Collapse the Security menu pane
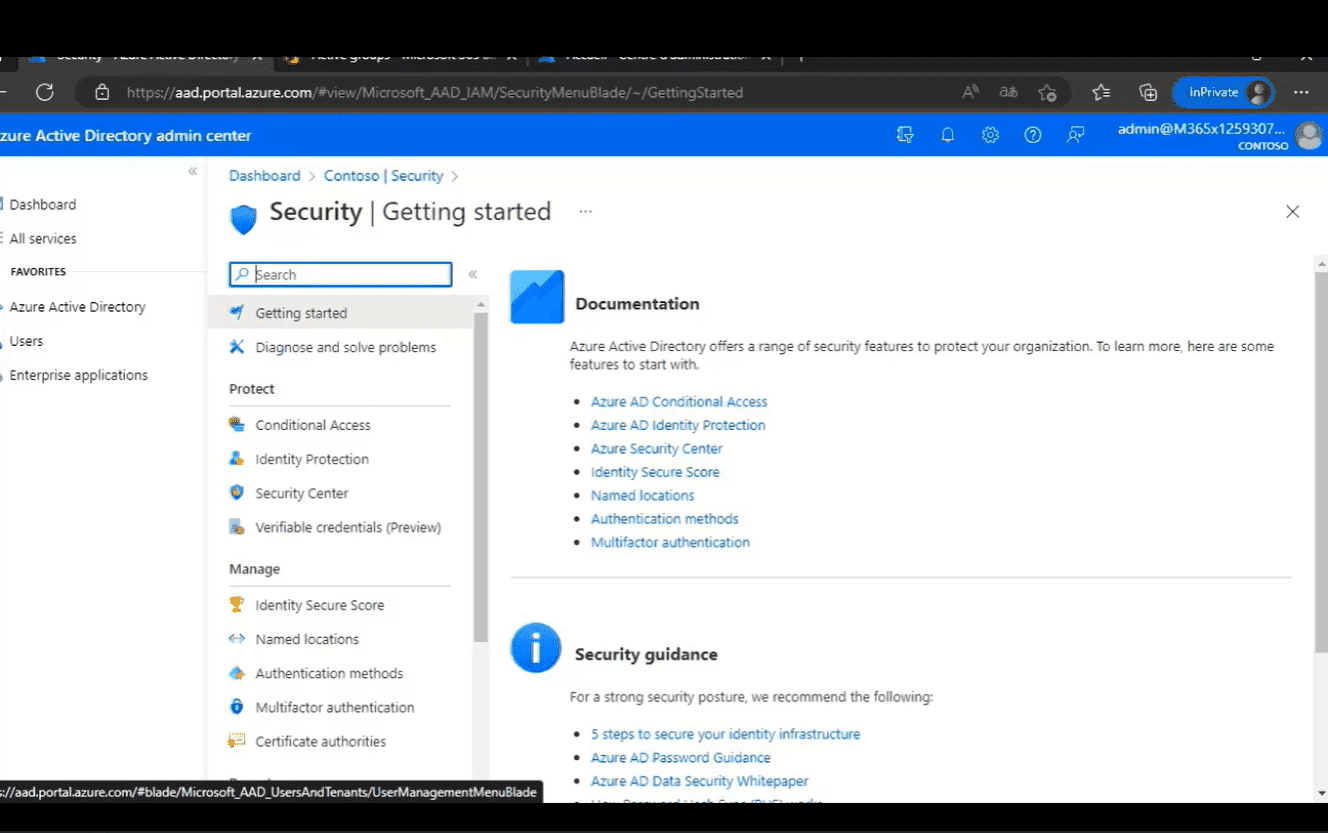 [x=472, y=273]
